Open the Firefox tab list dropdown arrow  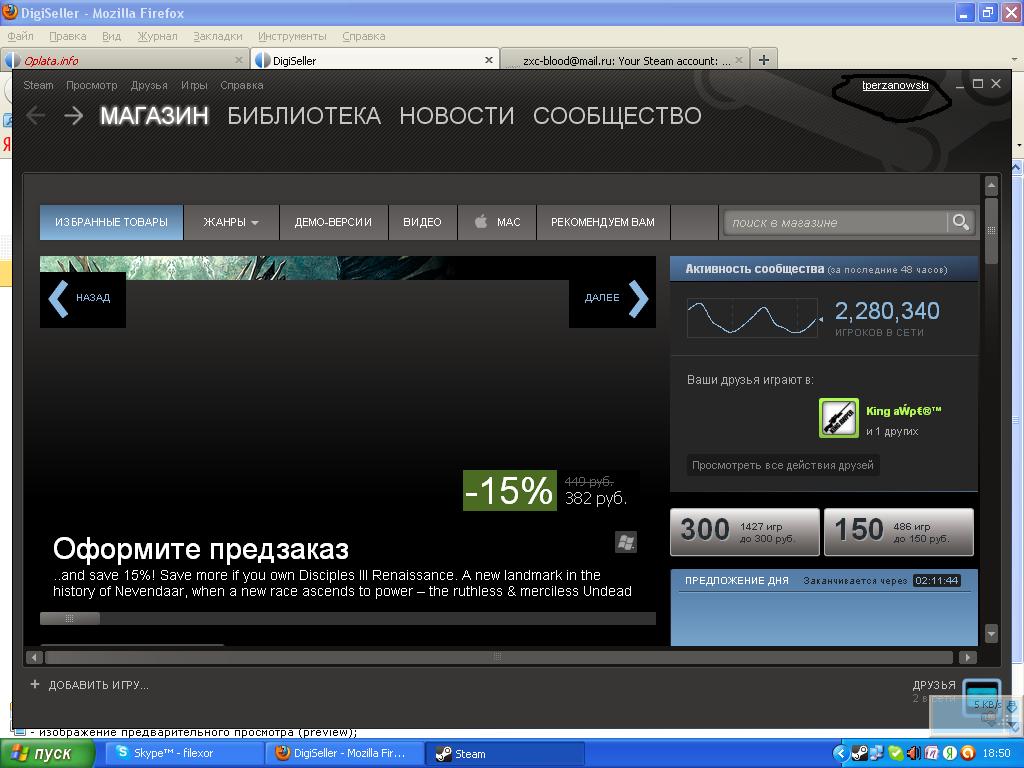pos(1014,60)
